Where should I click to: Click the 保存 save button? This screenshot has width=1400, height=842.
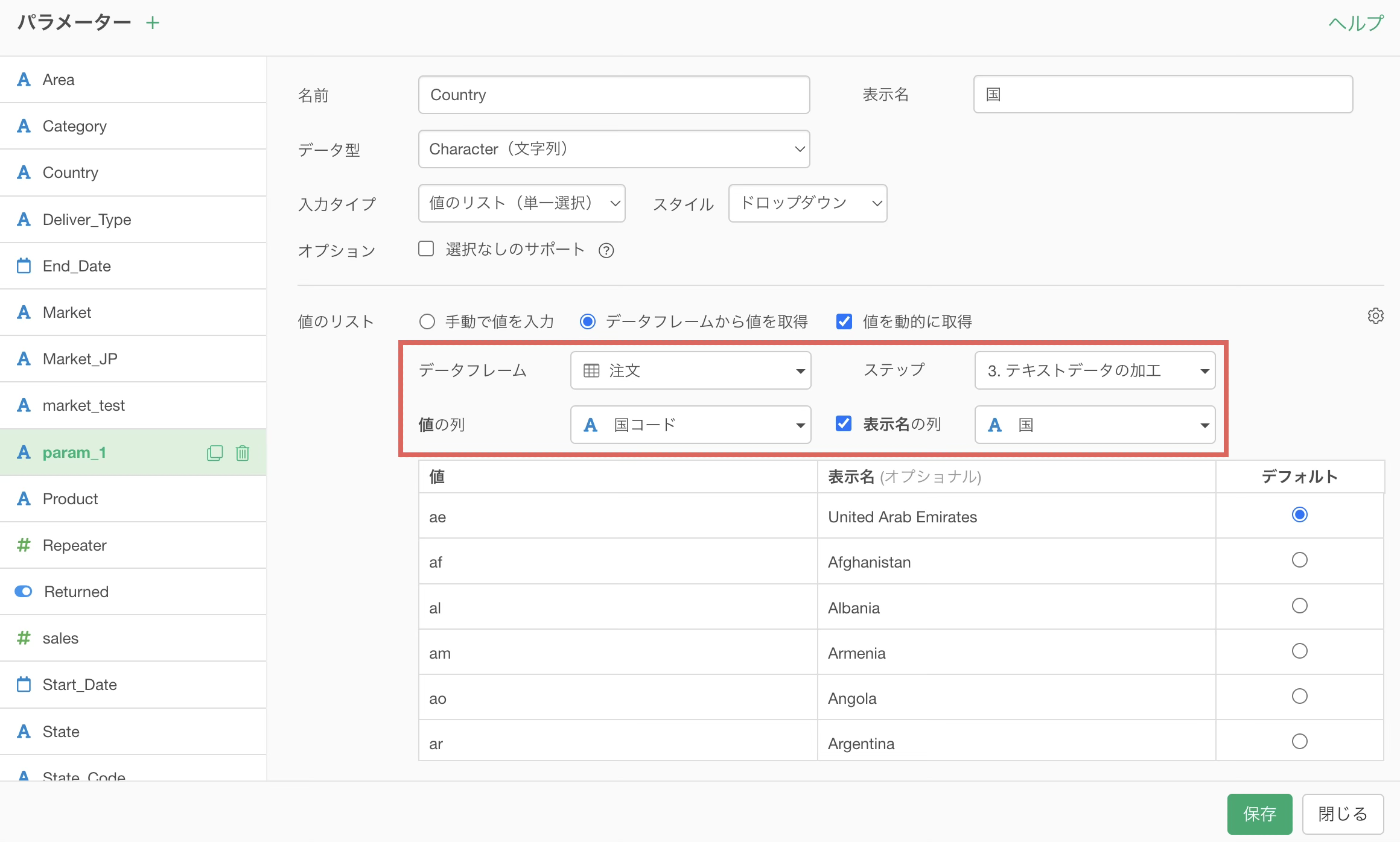coord(1259,814)
